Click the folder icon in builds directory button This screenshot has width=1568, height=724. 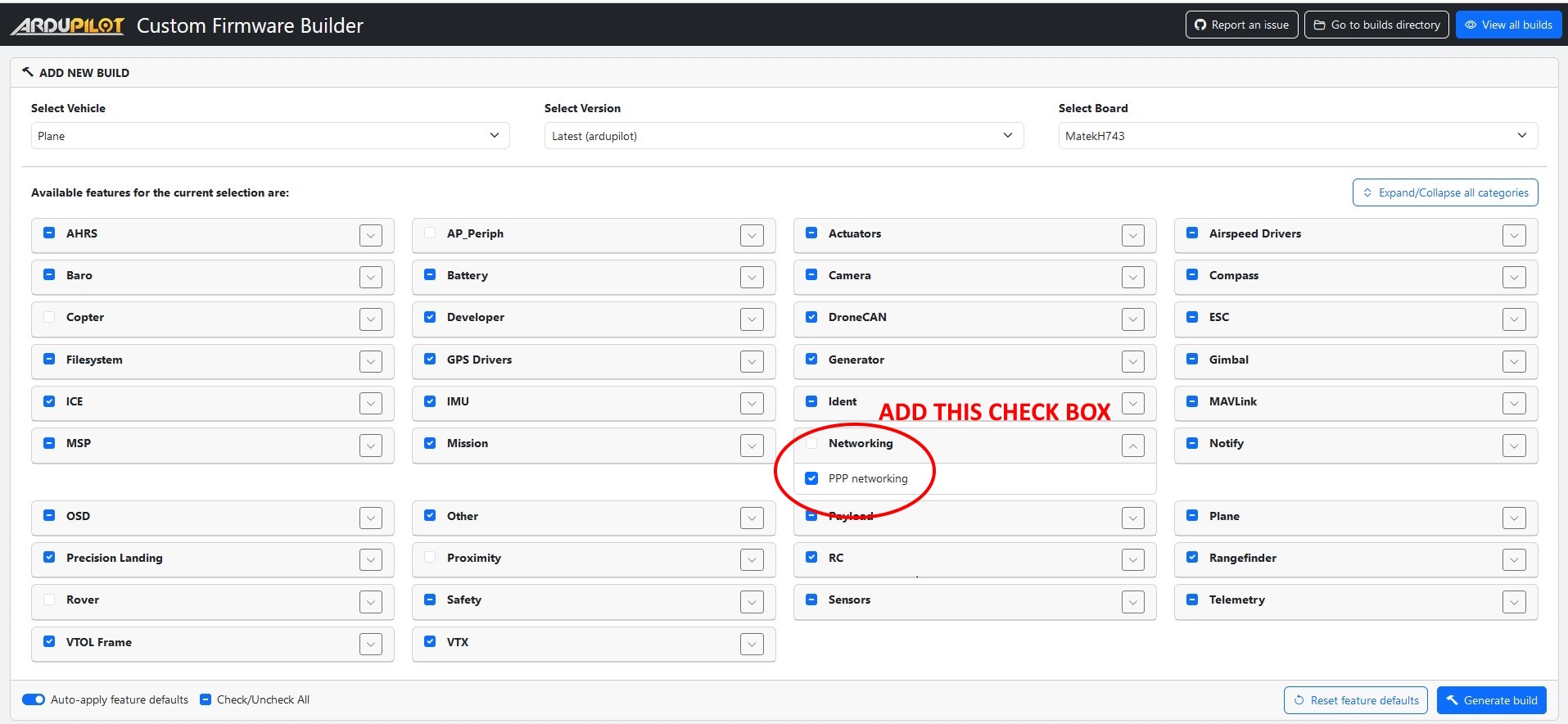coord(1320,25)
